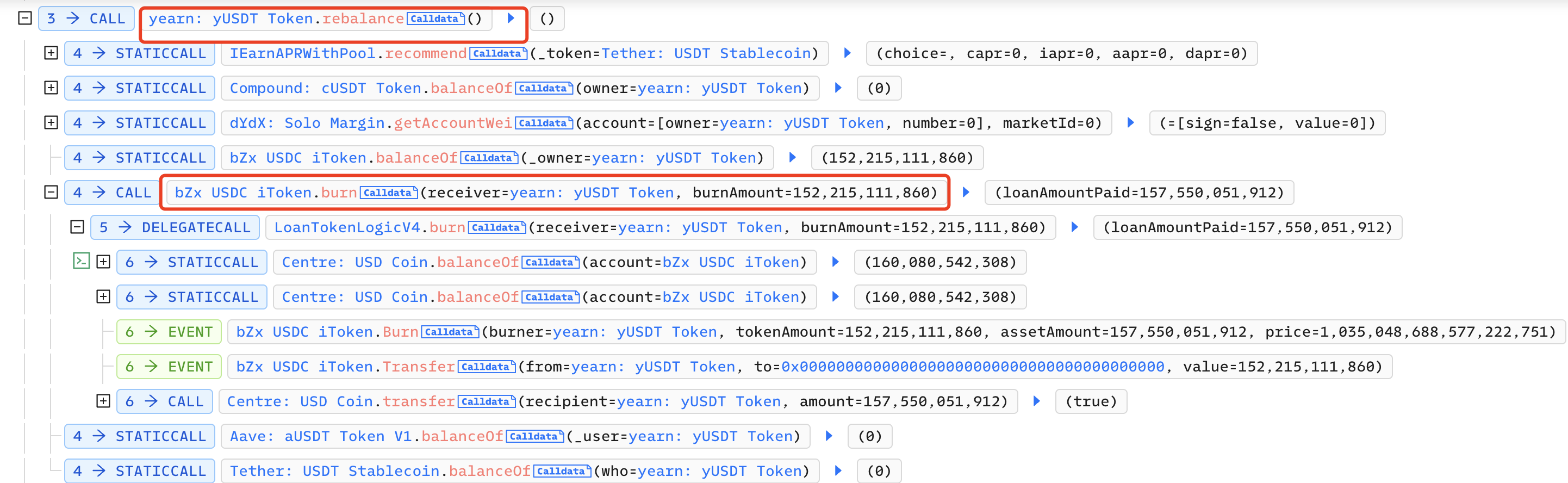Open yearn: yUSDT Token contract in the rebalance row
1568x483 pixels.
click(x=231, y=19)
